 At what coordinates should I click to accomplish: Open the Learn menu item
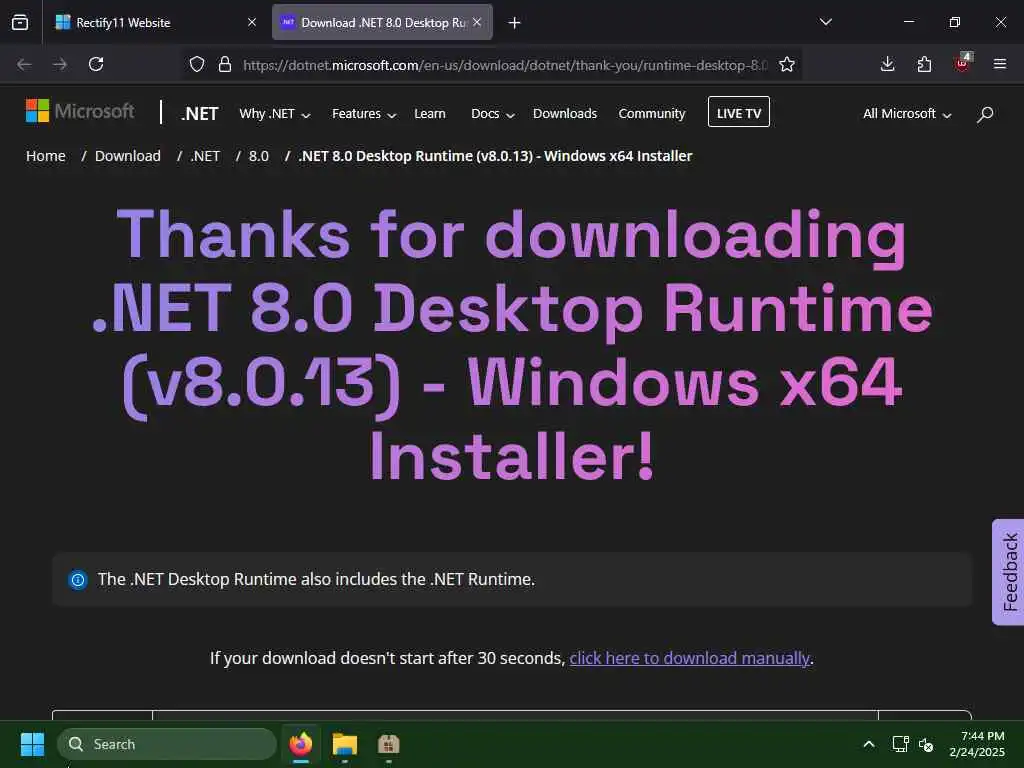pyautogui.click(x=430, y=114)
